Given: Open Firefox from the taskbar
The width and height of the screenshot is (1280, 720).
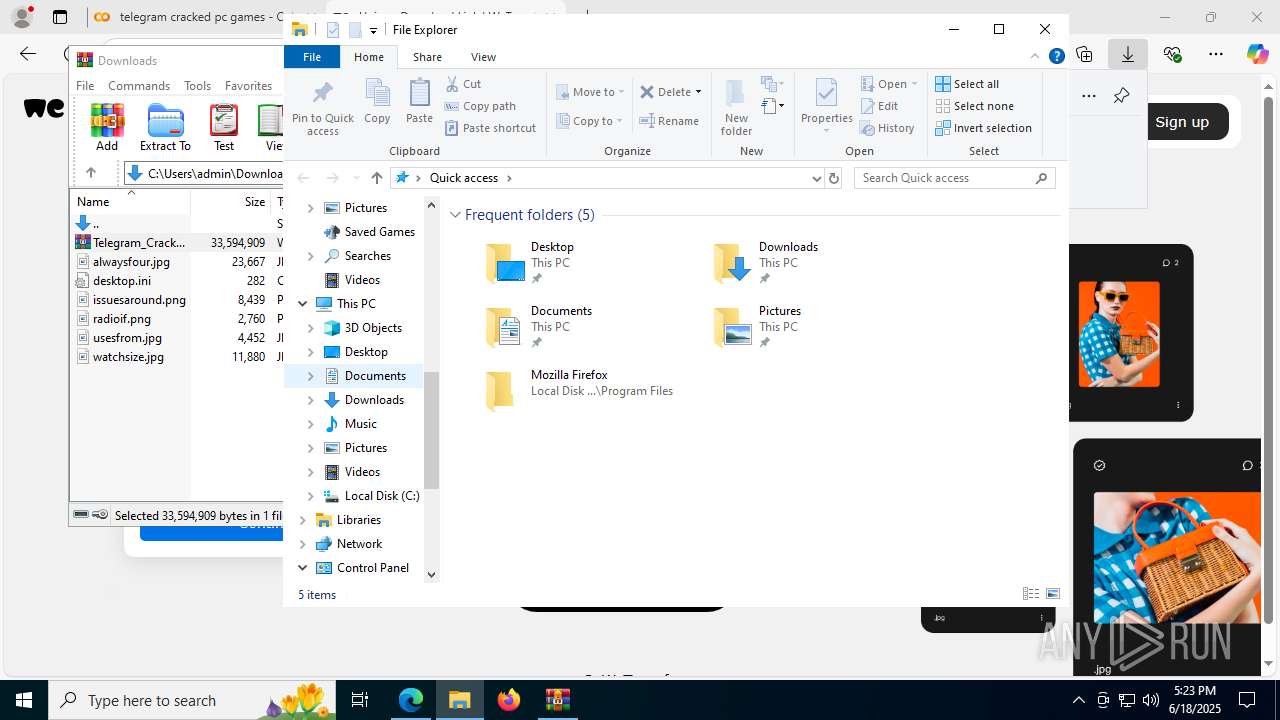Looking at the screenshot, I should pos(509,700).
